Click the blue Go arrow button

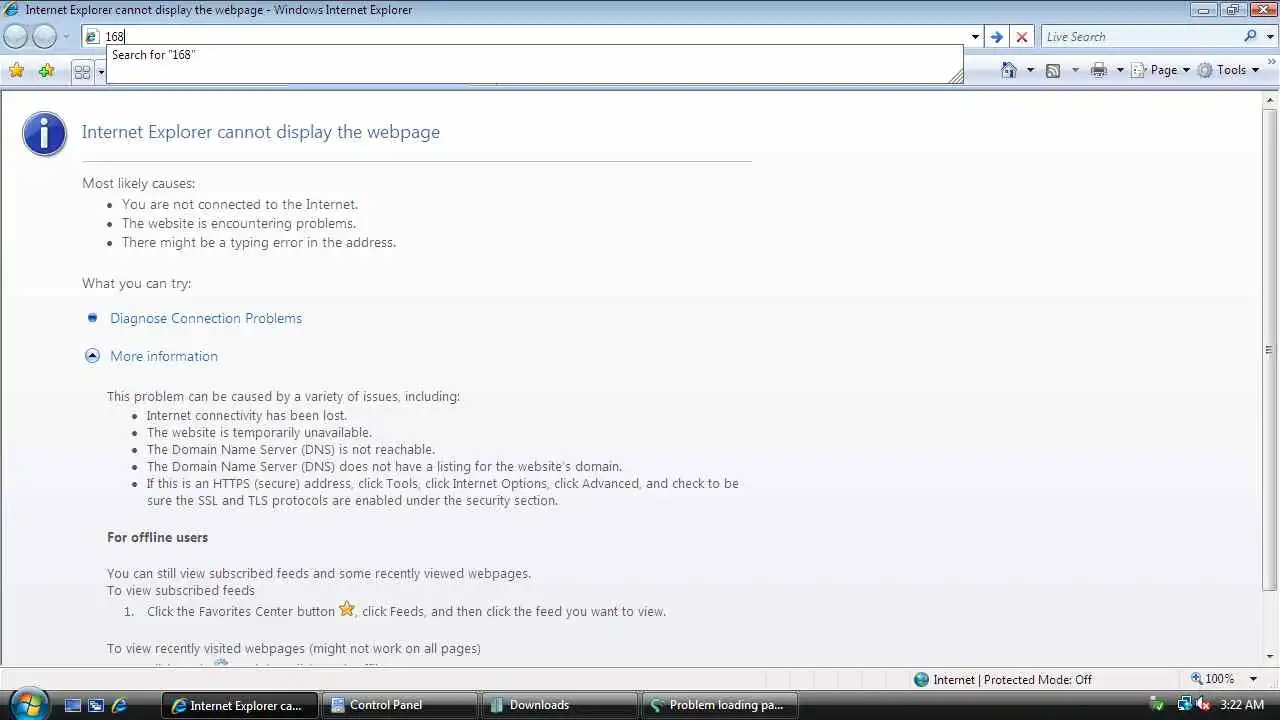(996, 37)
